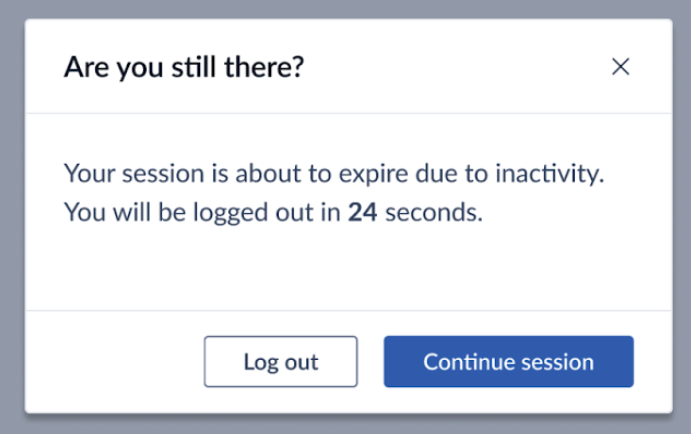The height and width of the screenshot is (434, 691).
Task: Click the 'Are you still there?' heading
Action: (184, 68)
